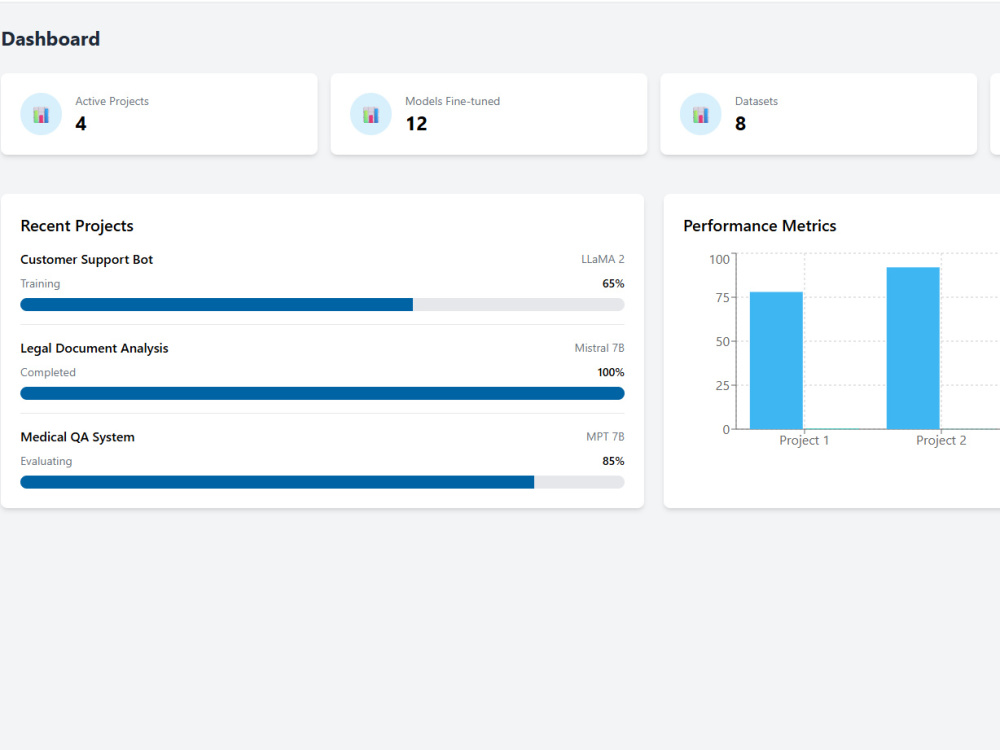Click the Models Fine-tuned chart icon
The width and height of the screenshot is (1000, 750).
(371, 115)
